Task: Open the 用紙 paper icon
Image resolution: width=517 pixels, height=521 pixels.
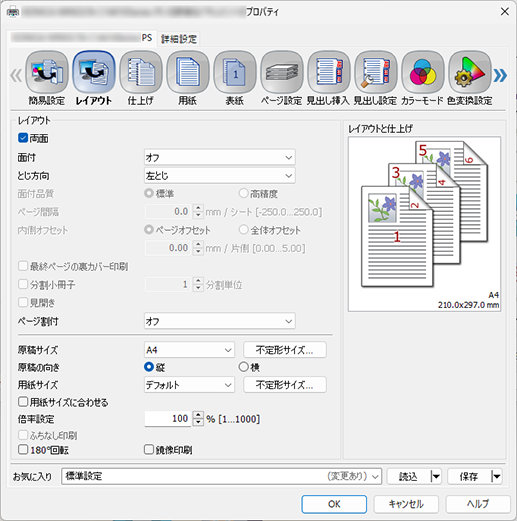Action: coord(188,72)
